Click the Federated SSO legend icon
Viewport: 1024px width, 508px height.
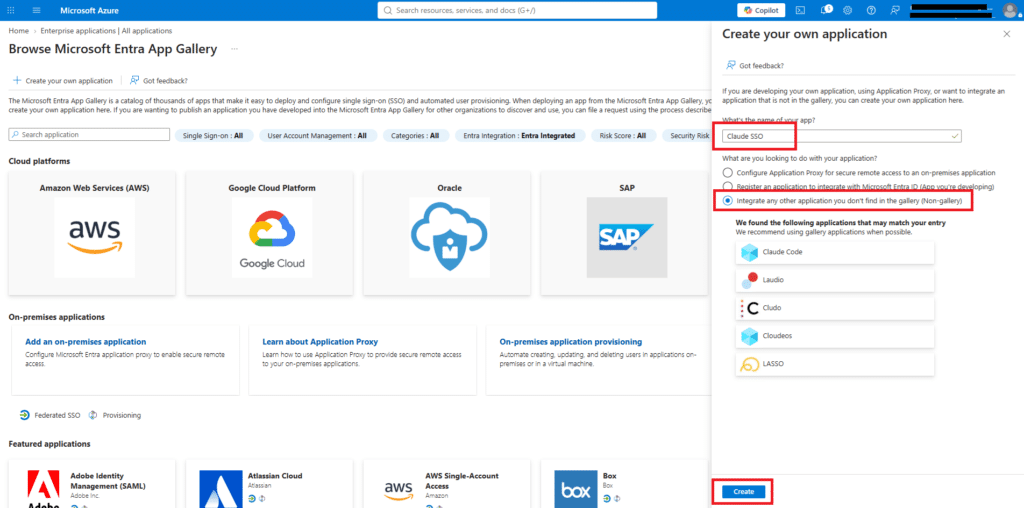click(24, 415)
